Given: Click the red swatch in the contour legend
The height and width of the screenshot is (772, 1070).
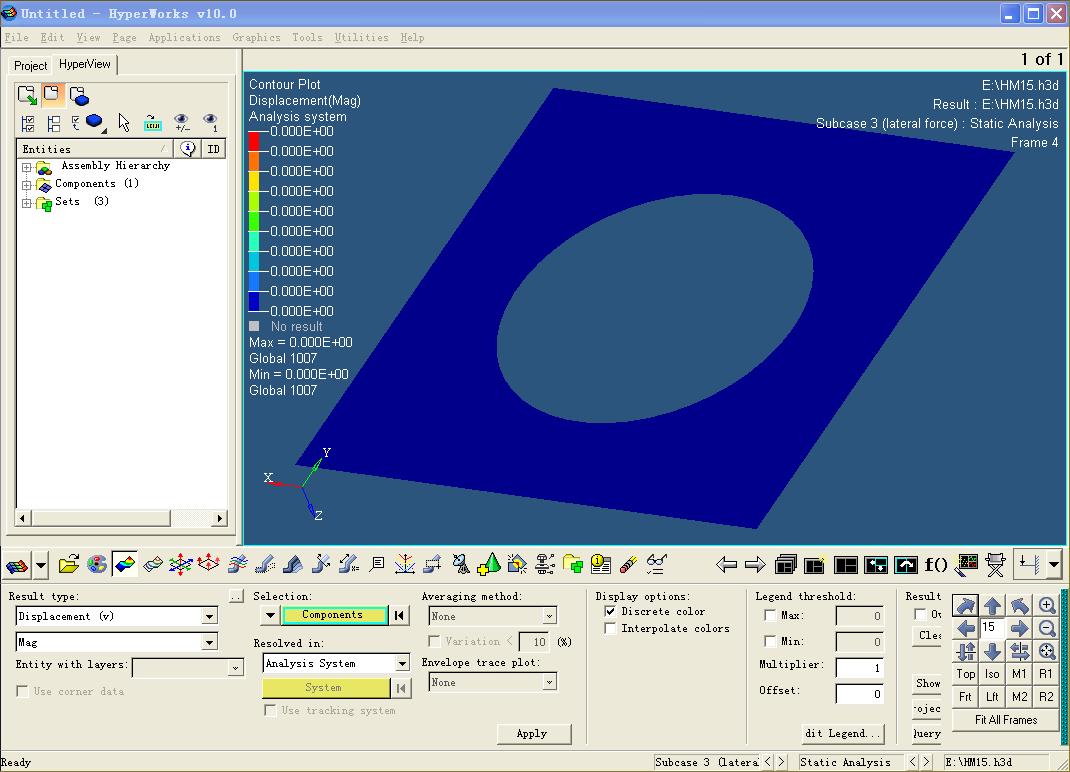Looking at the screenshot, I should coord(254,141).
